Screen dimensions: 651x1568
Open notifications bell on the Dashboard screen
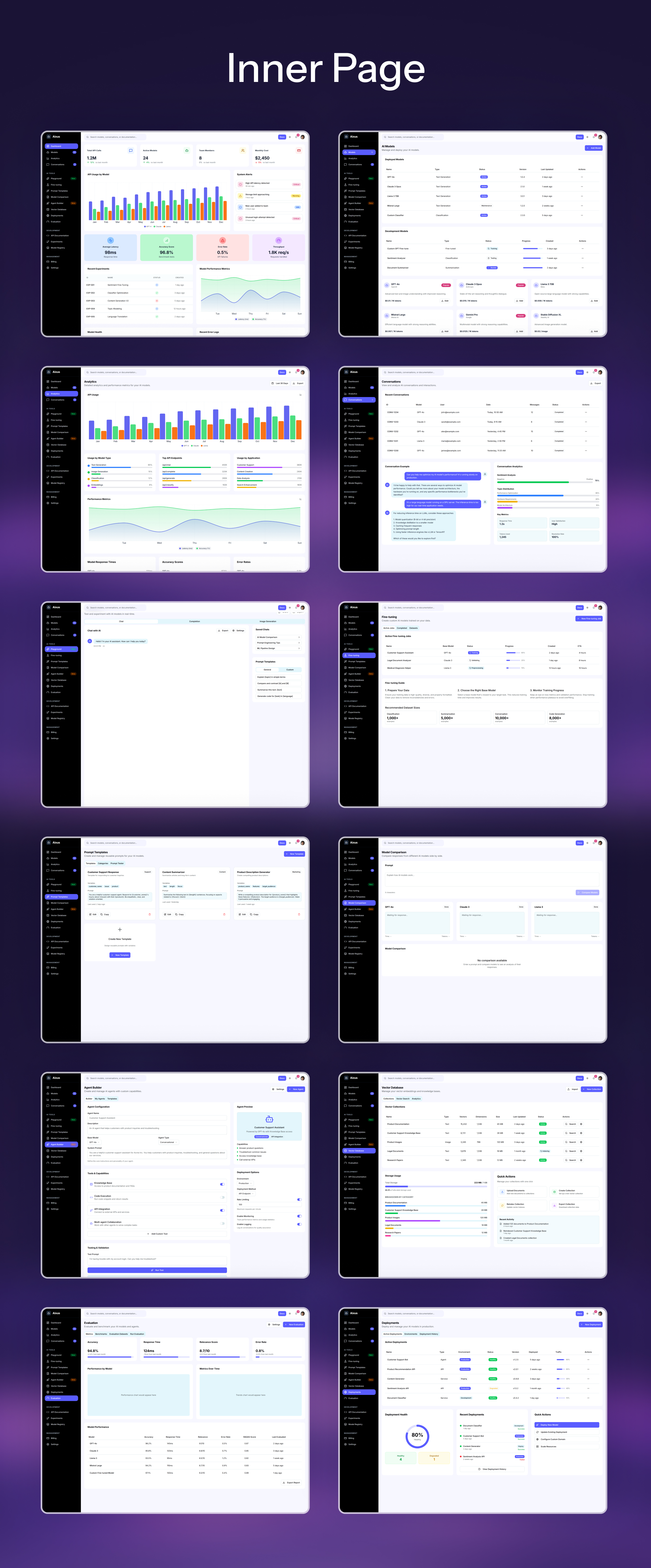(296, 137)
